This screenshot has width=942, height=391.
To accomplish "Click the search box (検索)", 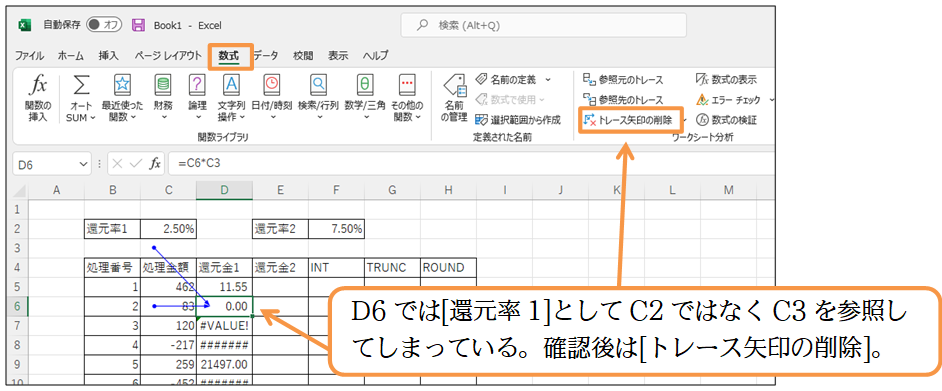I will (544, 25).
